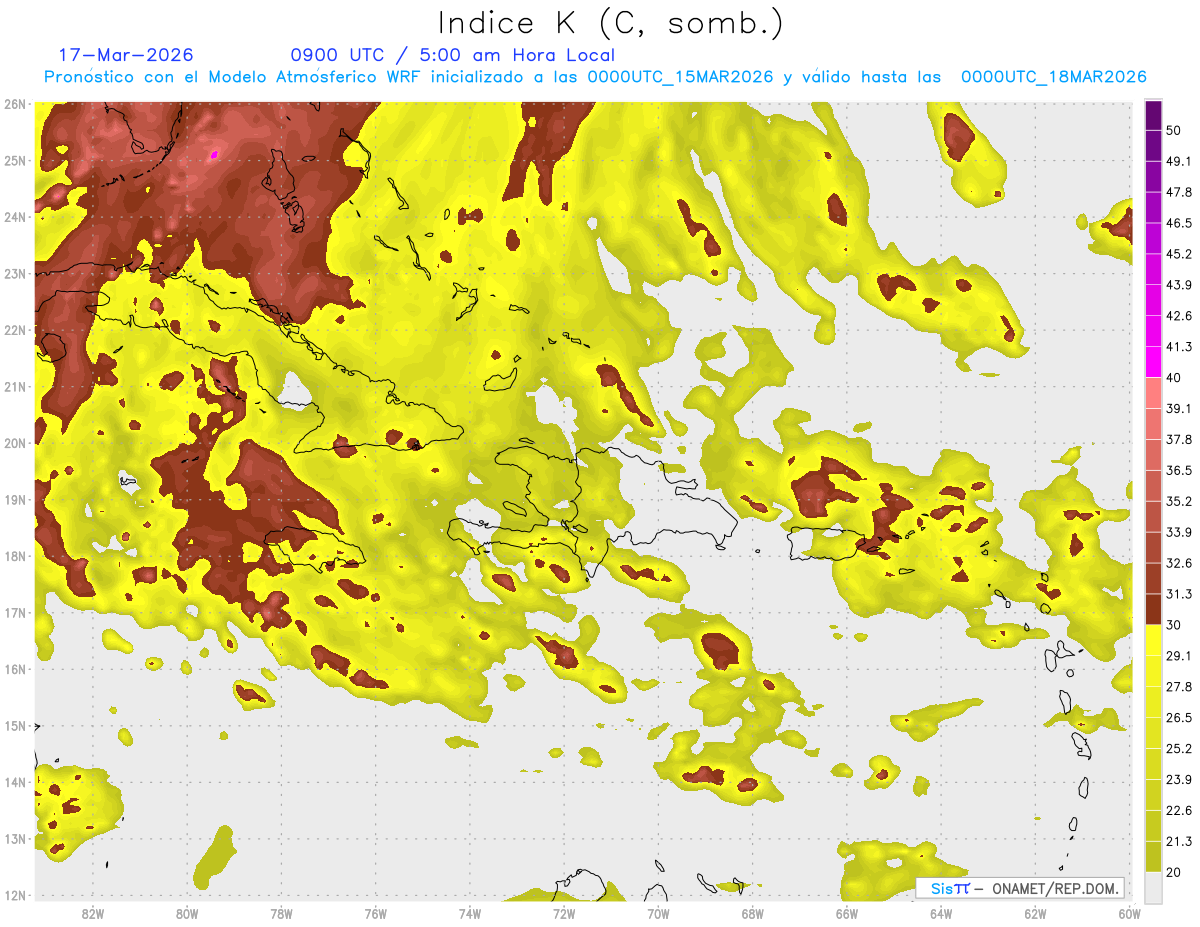Image resolution: width=1200 pixels, height=927 pixels.
Task: Click latitude label '26N'
Action: coord(14,104)
